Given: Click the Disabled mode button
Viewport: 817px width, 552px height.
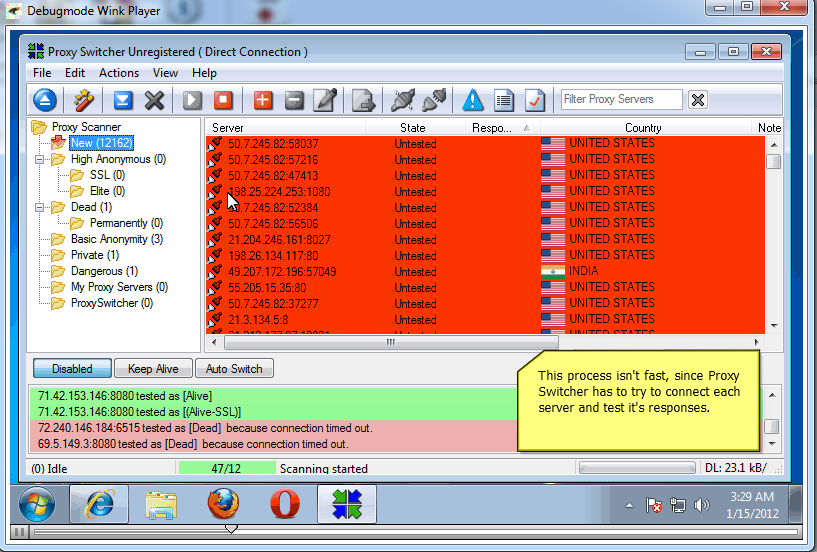Looking at the screenshot, I should (x=72, y=369).
